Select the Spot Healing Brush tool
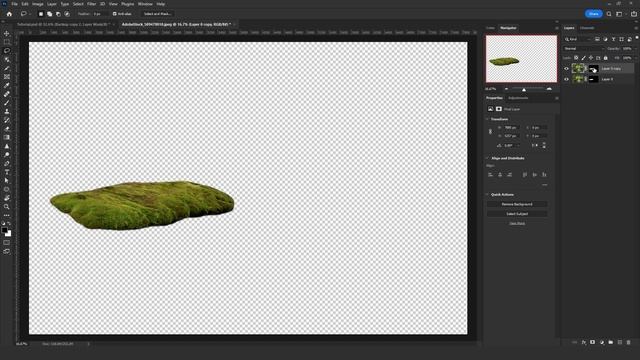 pyautogui.click(x=7, y=94)
